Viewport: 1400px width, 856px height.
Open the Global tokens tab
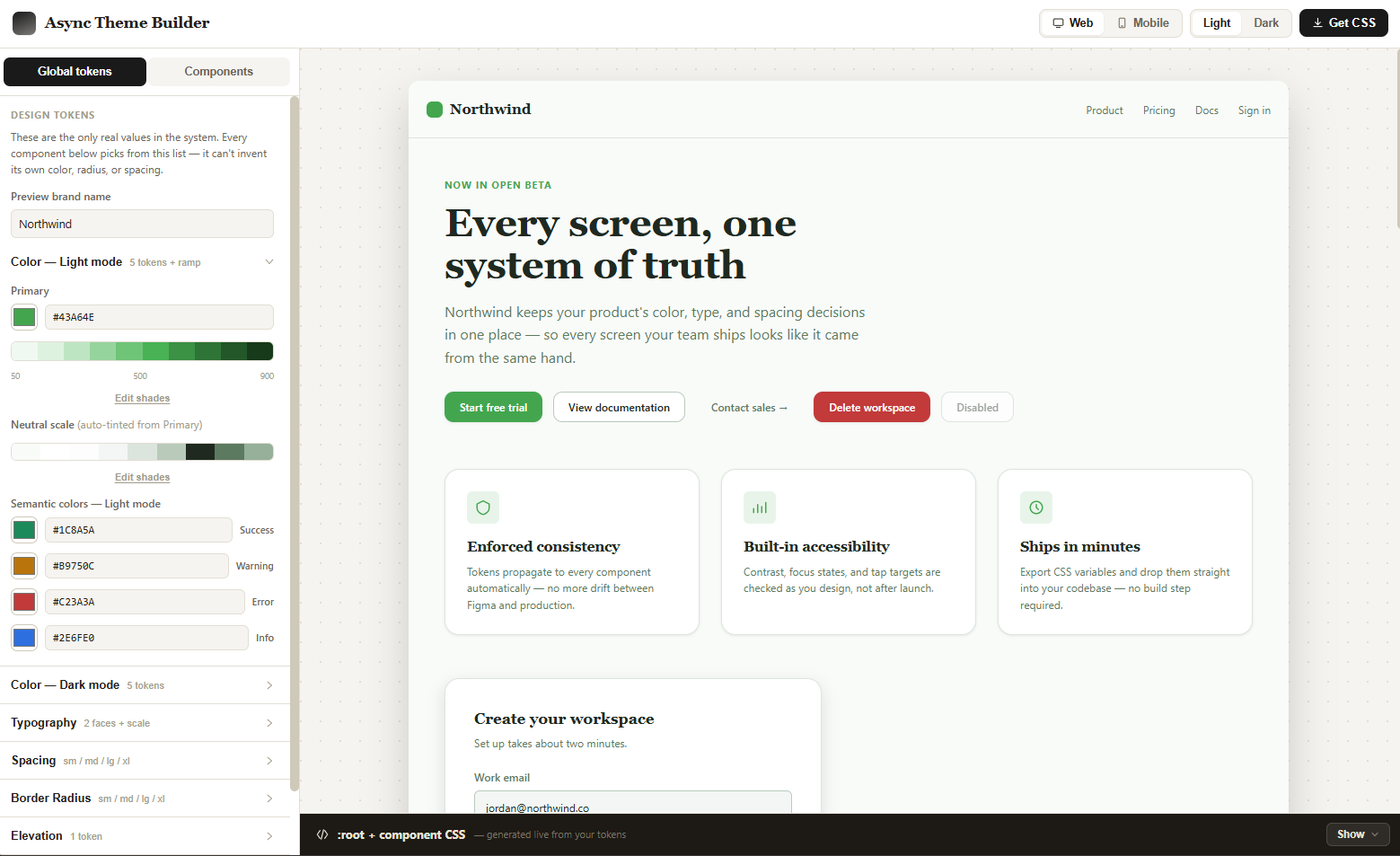[75, 72]
